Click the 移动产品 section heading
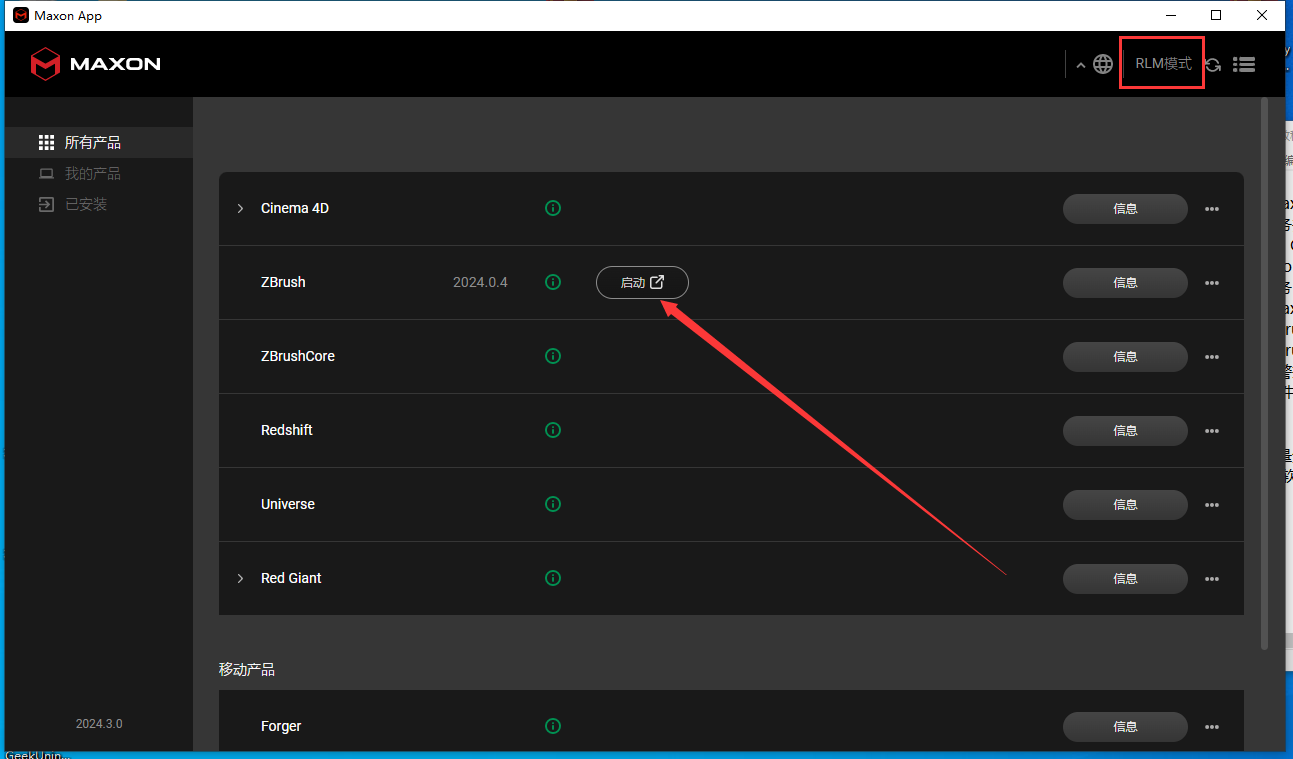 [x=247, y=669]
